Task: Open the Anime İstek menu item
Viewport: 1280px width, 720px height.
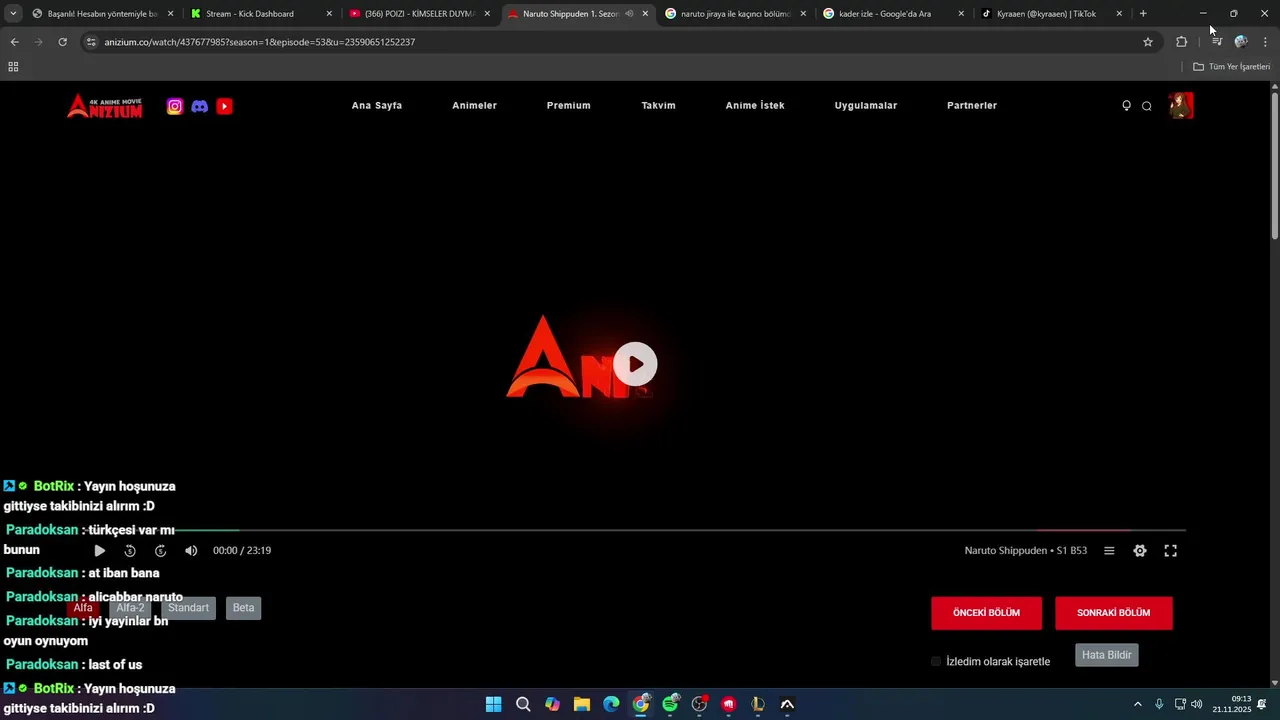Action: (x=755, y=106)
